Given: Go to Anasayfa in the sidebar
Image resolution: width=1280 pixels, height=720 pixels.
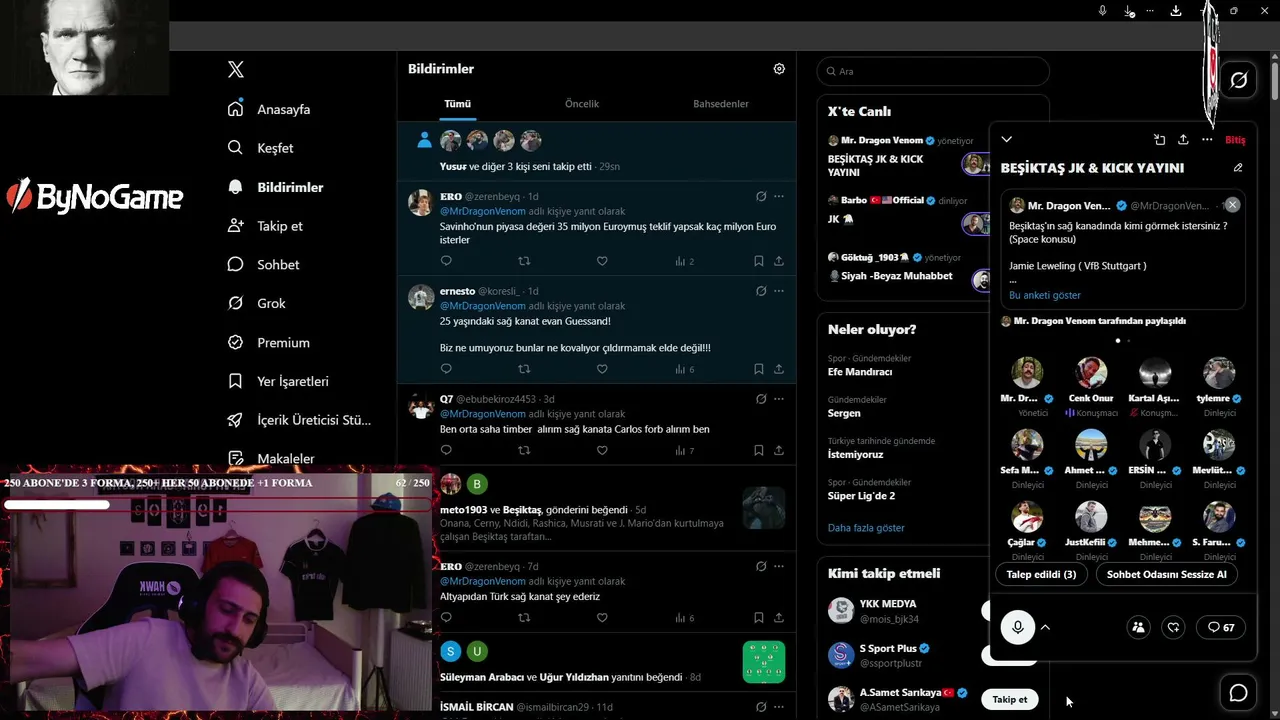Looking at the screenshot, I should pyautogui.click(x=270, y=109).
